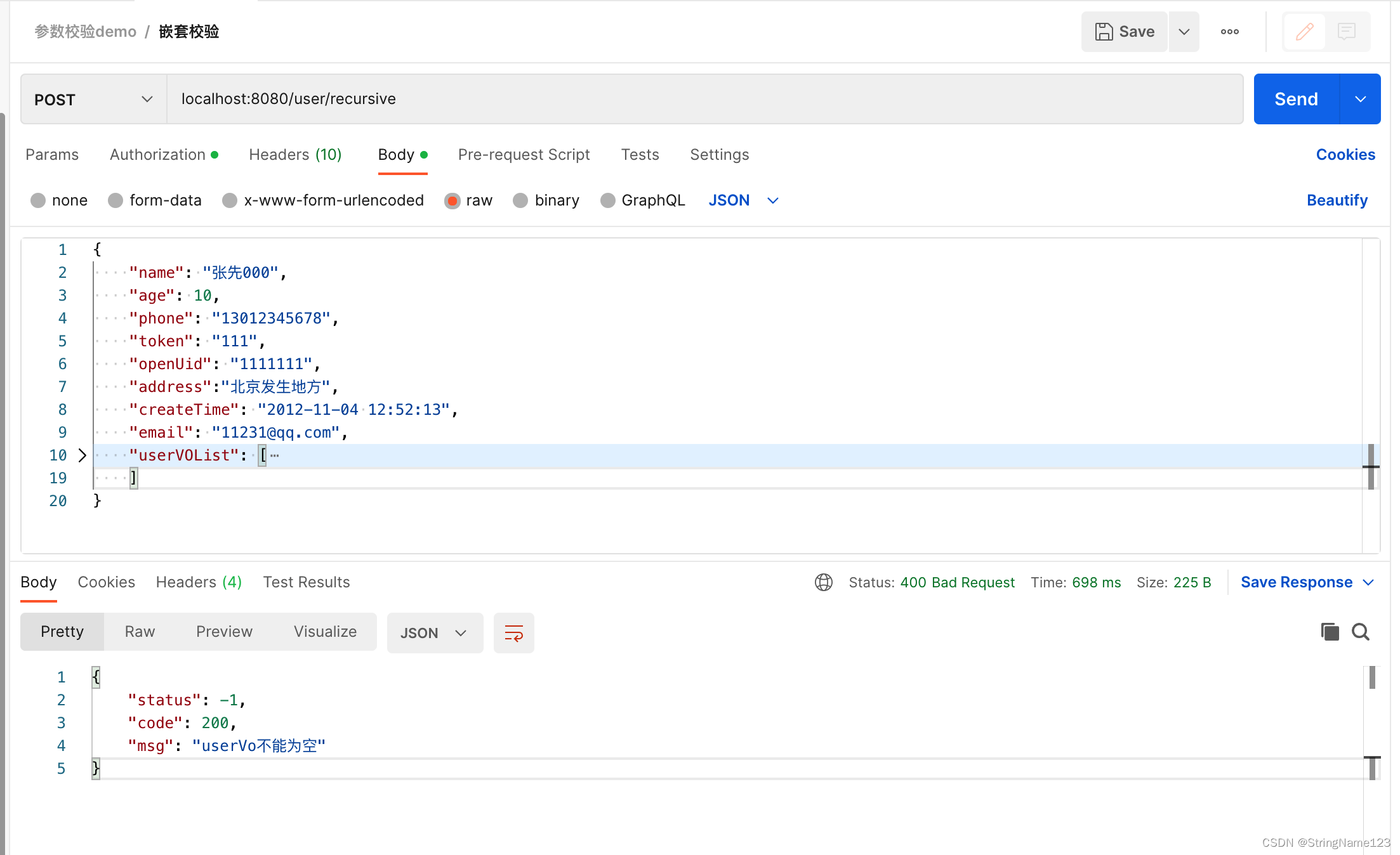Copy the response body using copy icon
Screen dimensions: 1400x855
click(x=1330, y=631)
